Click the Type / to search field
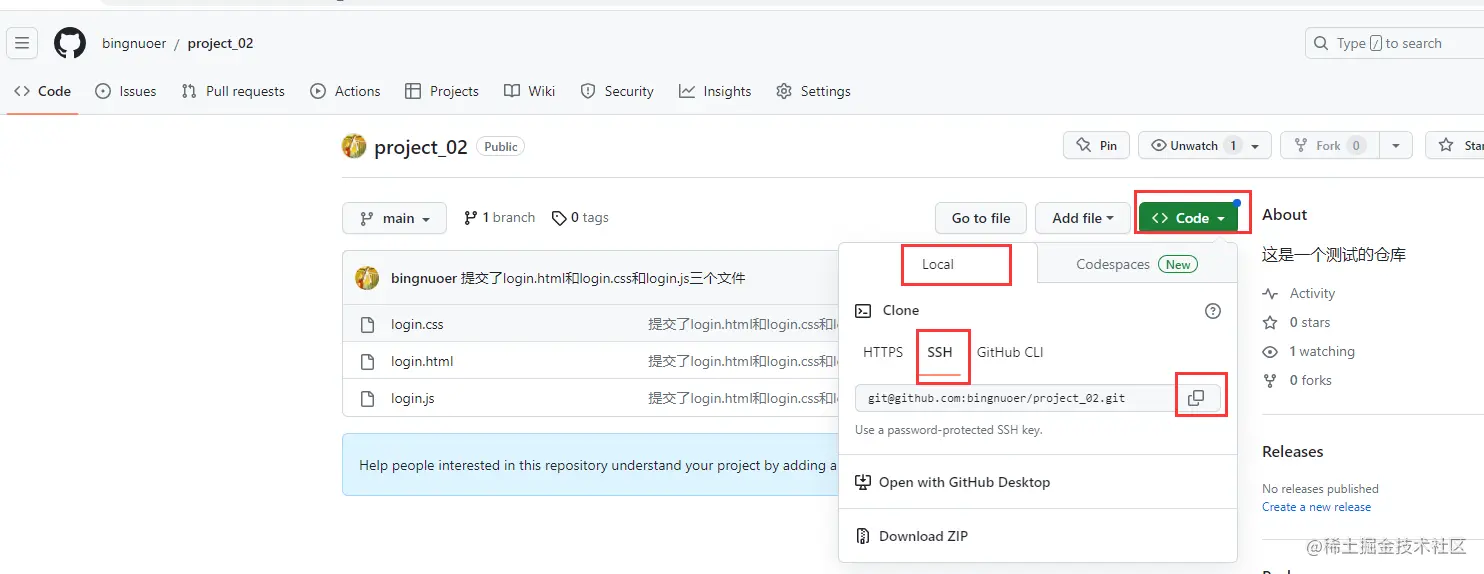Screen dimensions: 1484x574 [1394, 43]
